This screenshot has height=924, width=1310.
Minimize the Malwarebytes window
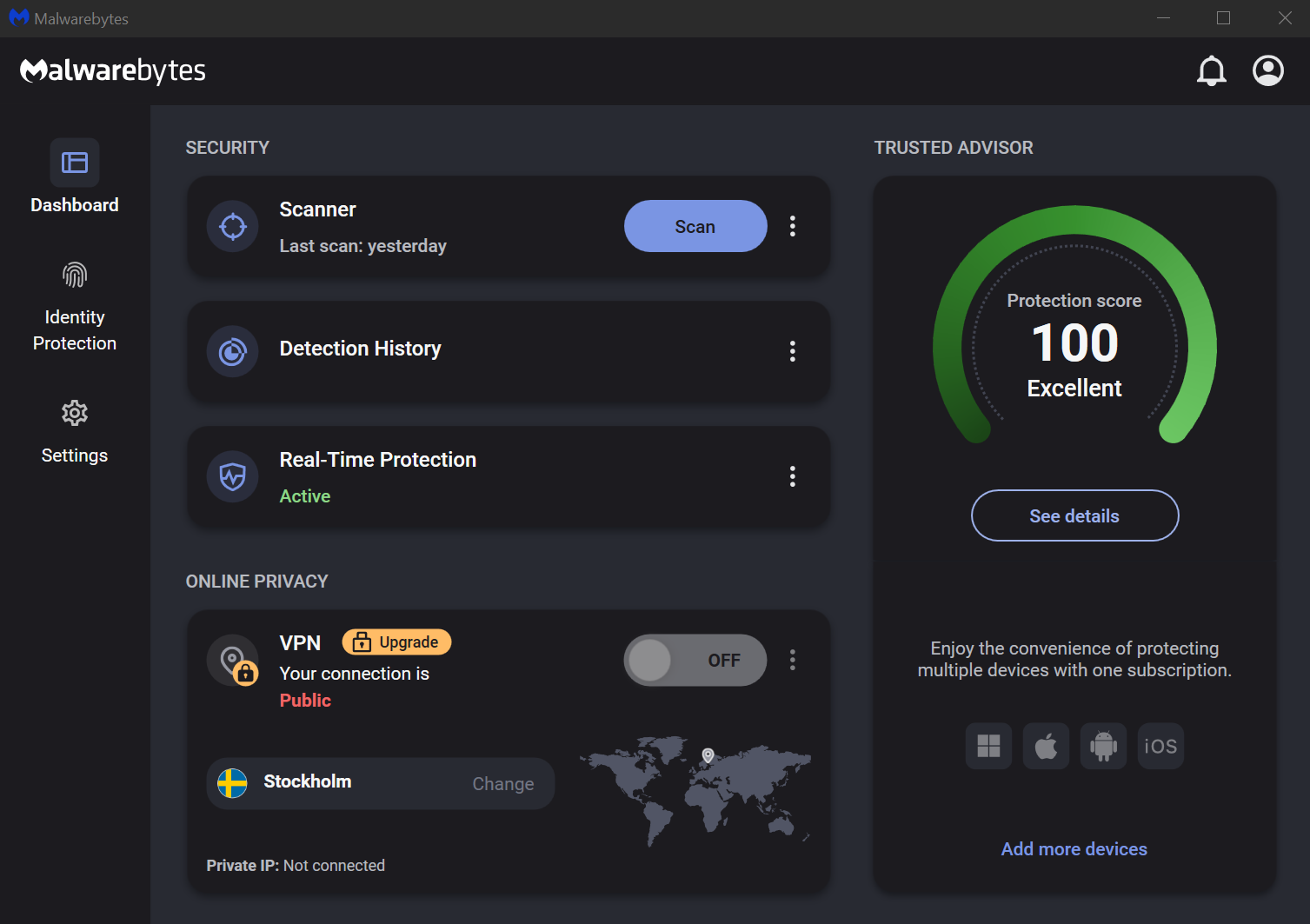pyautogui.click(x=1163, y=18)
